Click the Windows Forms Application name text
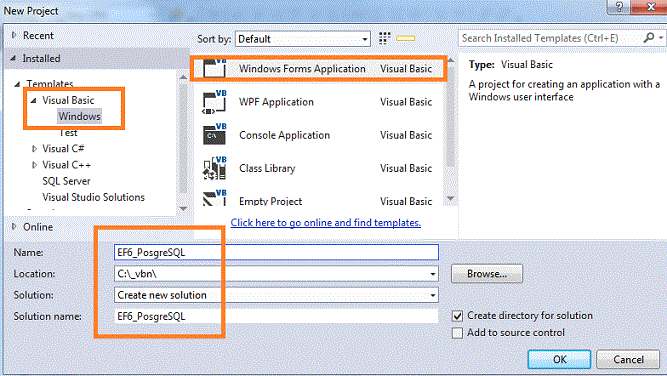667x376 pixels. coord(302,68)
